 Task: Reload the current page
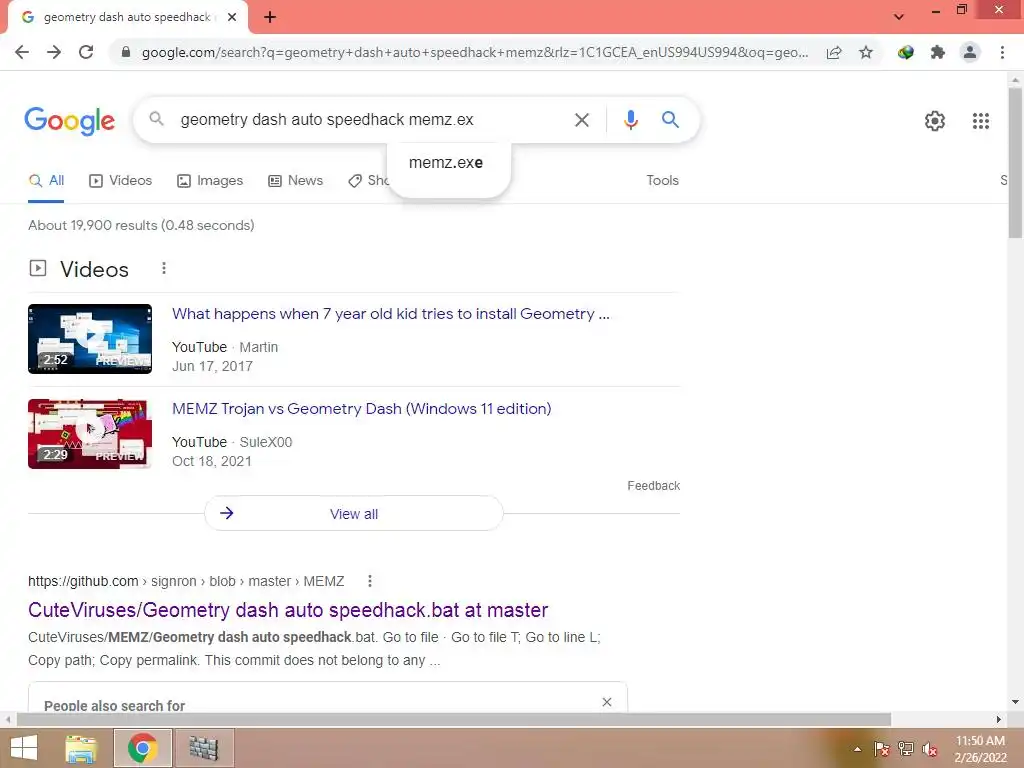click(x=86, y=52)
